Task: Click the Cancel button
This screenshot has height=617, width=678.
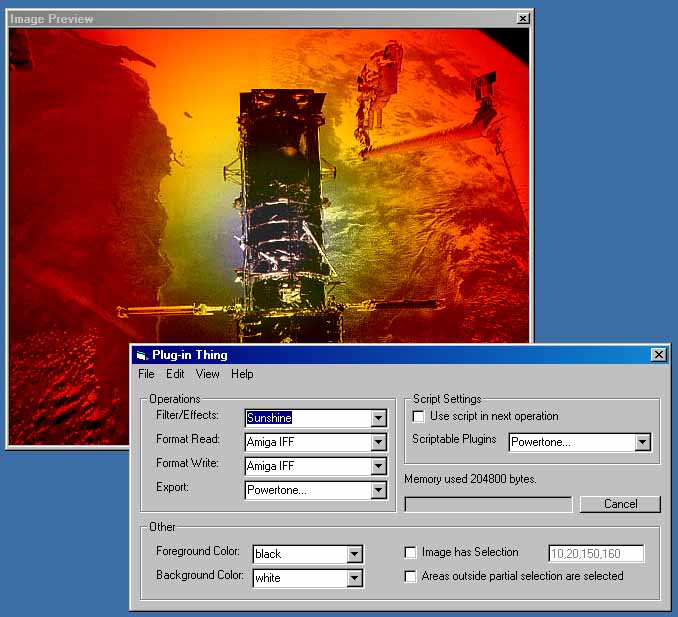Action: (620, 504)
